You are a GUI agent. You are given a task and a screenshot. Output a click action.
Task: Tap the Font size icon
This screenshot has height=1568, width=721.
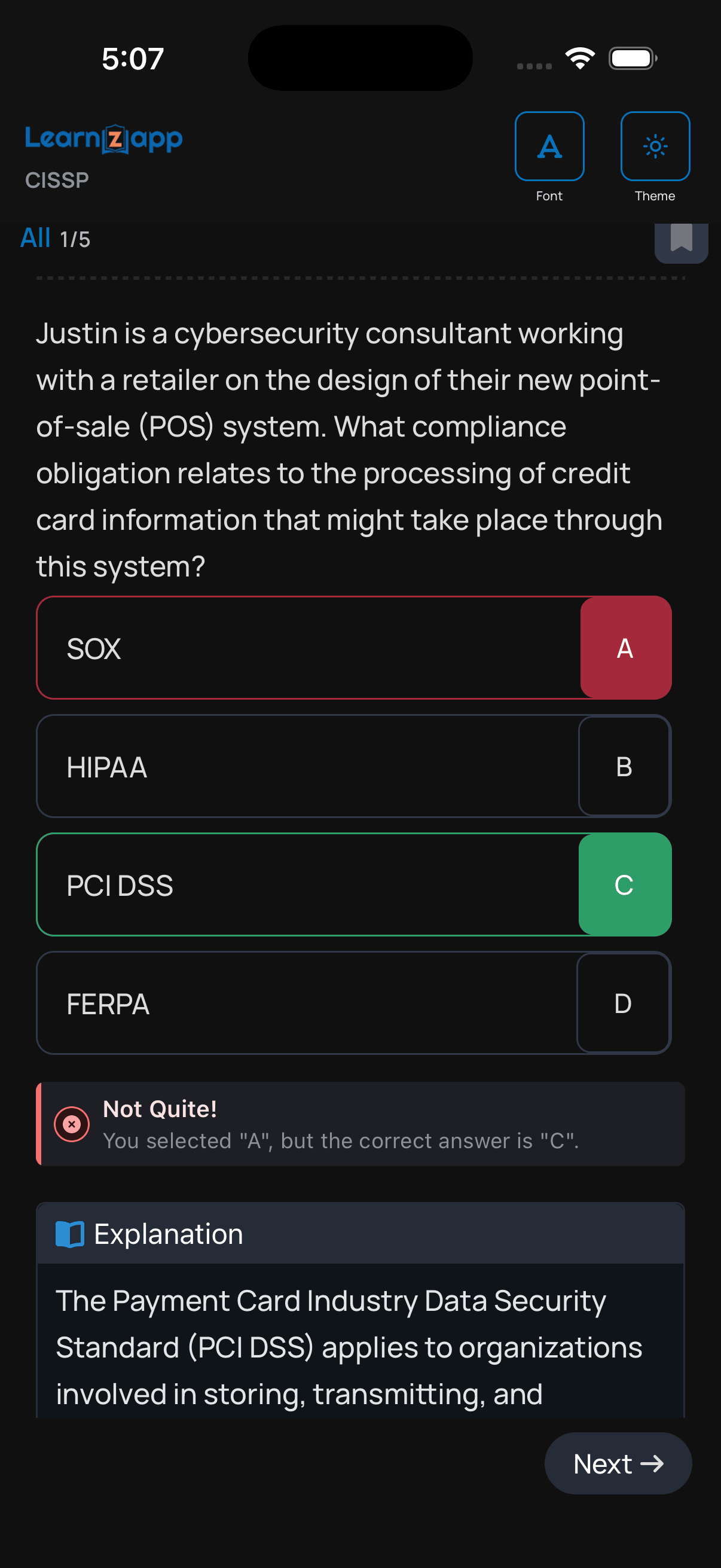[x=549, y=146]
